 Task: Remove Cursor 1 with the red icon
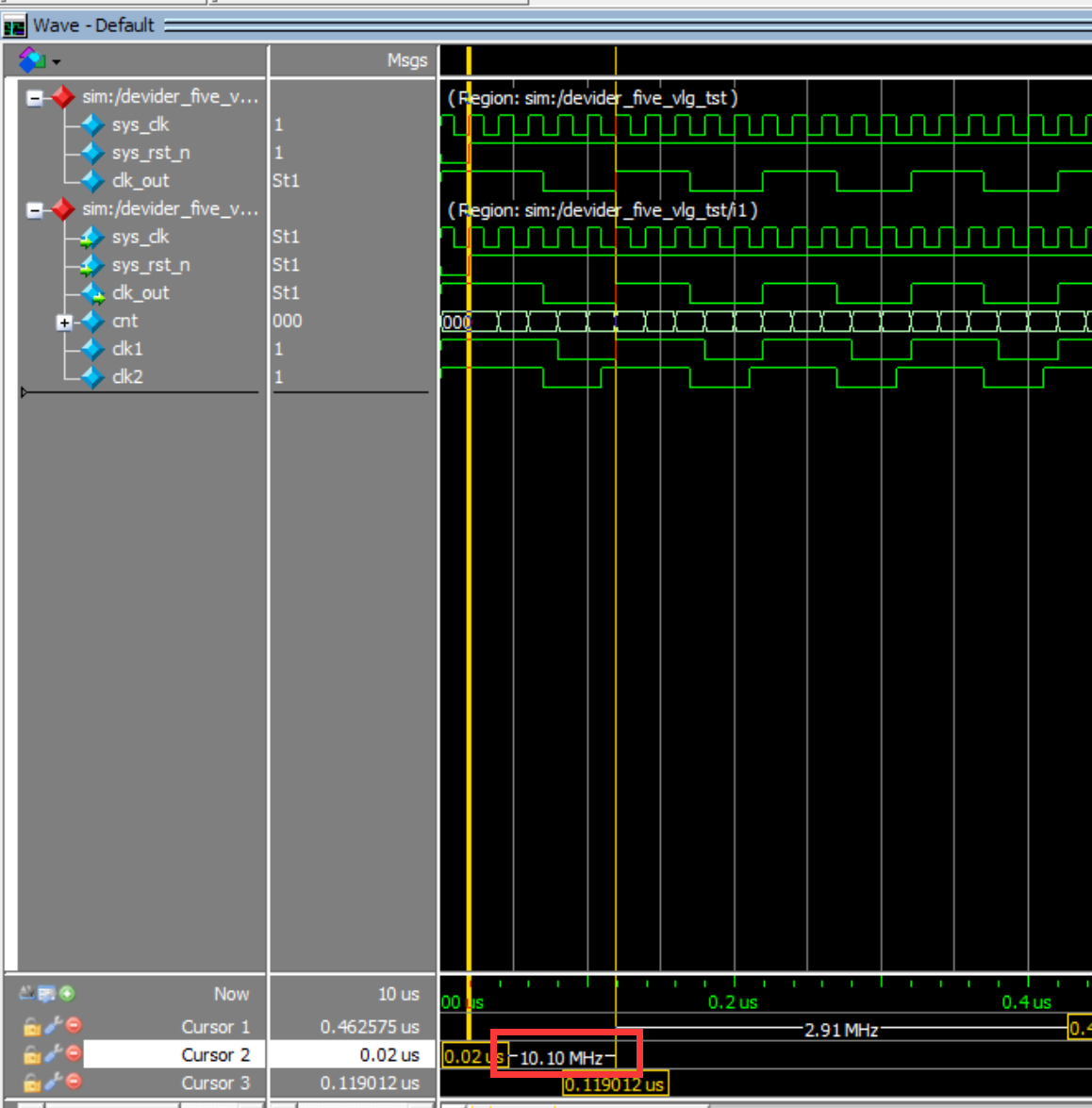tap(74, 1025)
